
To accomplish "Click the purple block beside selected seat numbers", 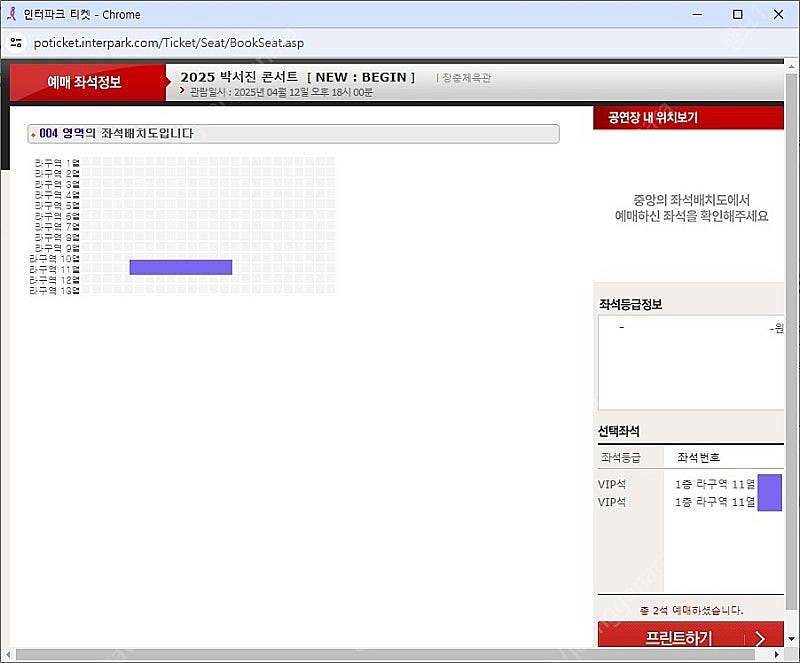I will 769,493.
